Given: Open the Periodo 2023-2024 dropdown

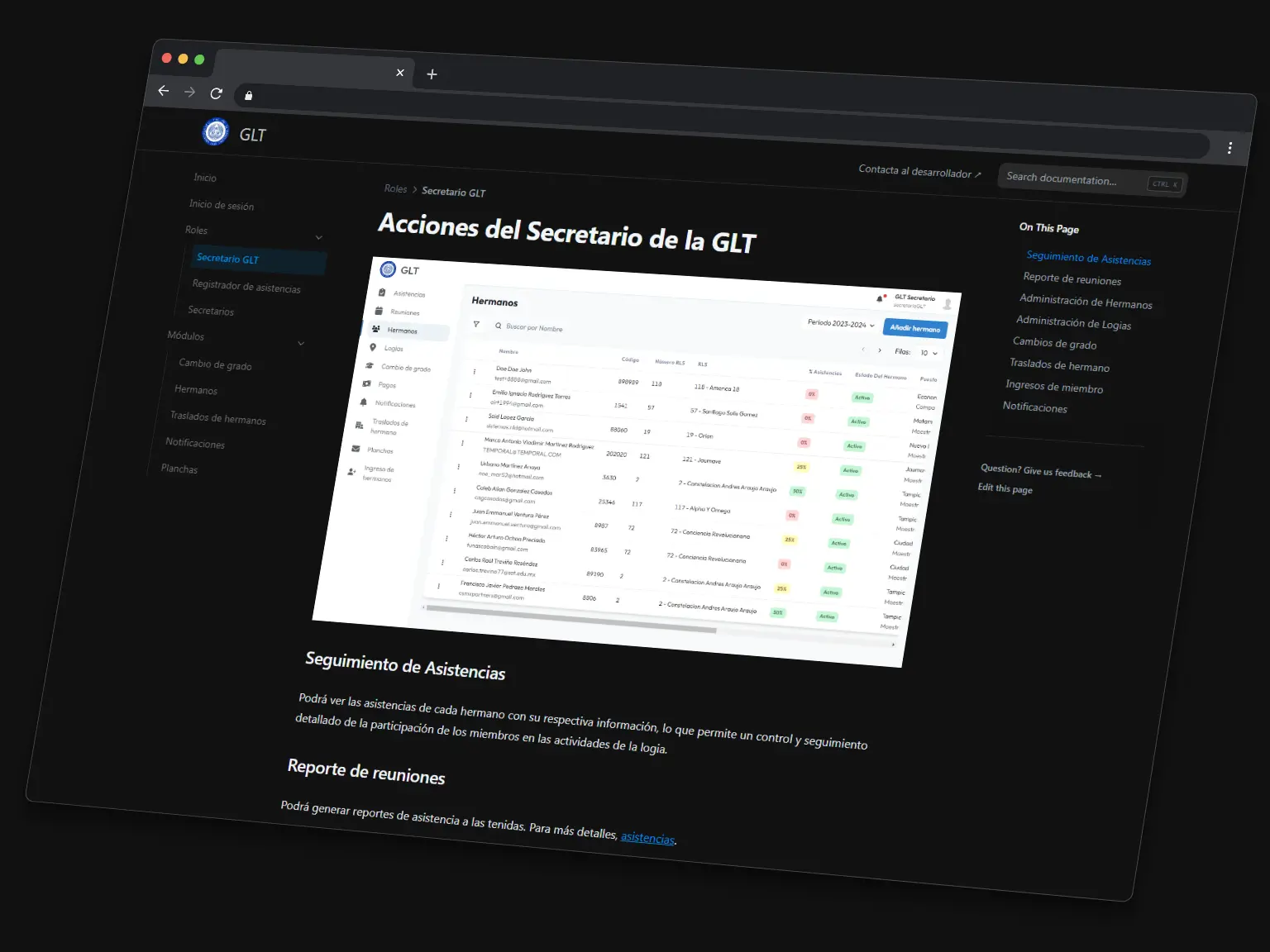Looking at the screenshot, I should pyautogui.click(x=841, y=324).
